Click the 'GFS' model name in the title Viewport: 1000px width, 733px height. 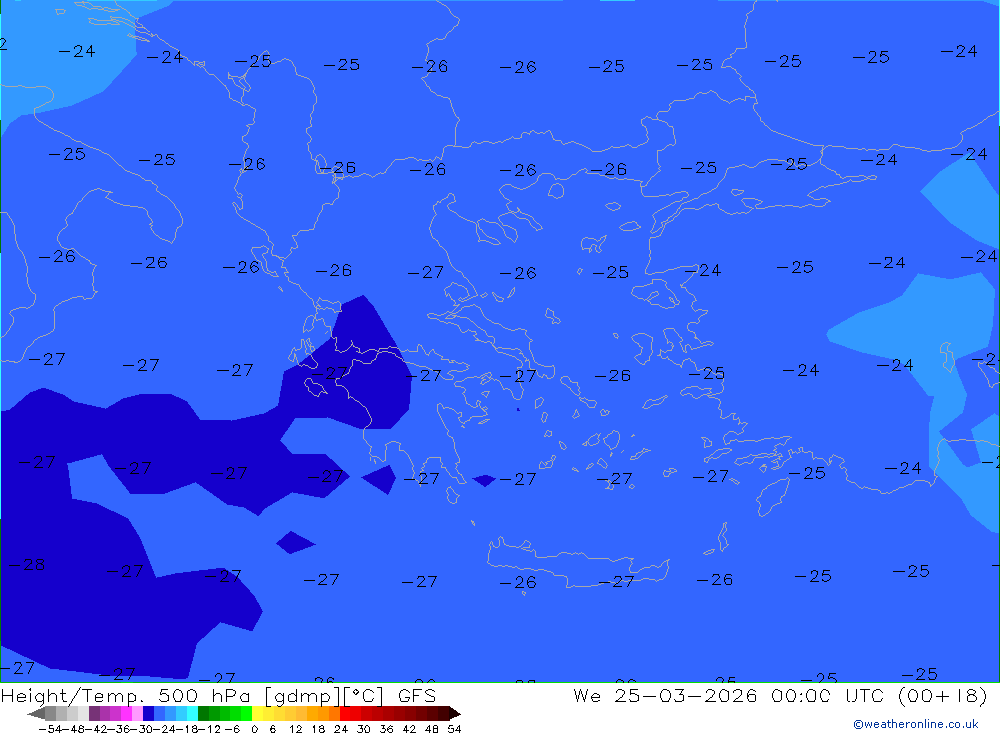(417, 695)
